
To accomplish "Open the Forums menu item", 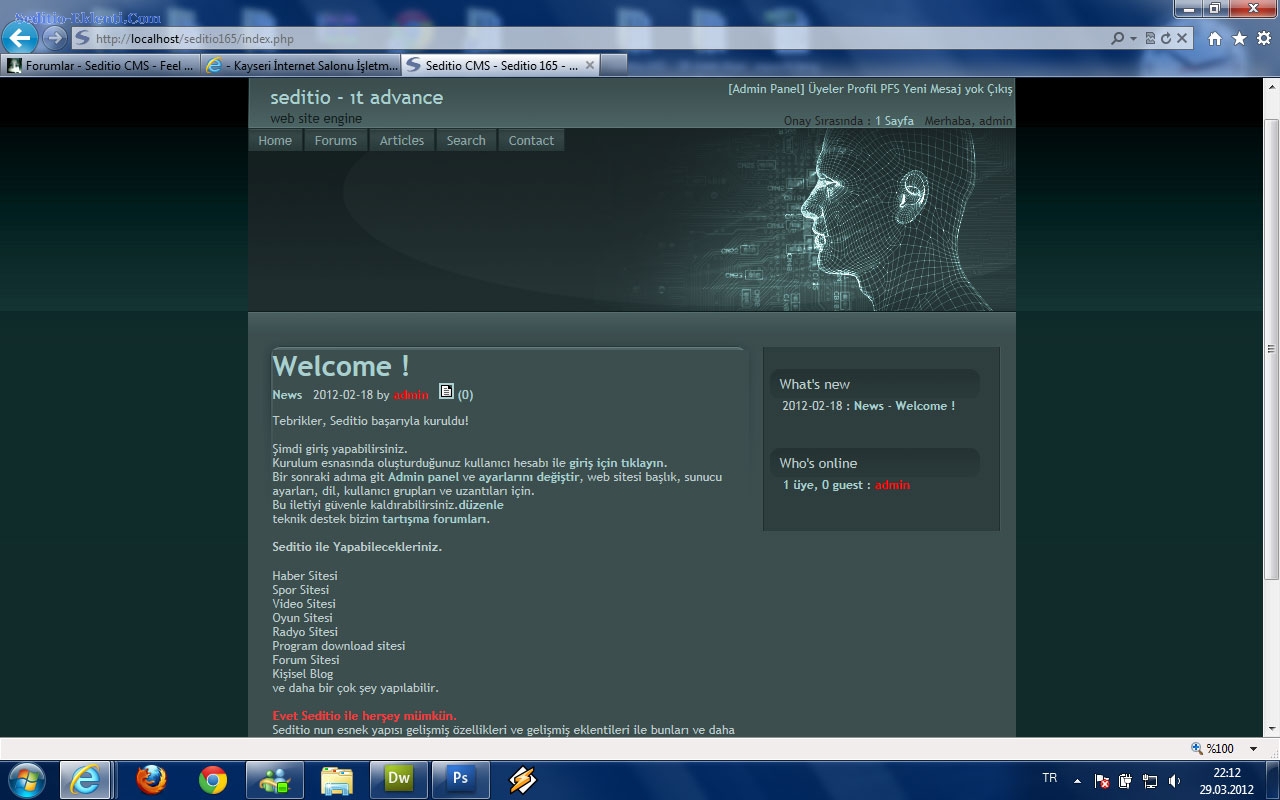I will pyautogui.click(x=335, y=141).
